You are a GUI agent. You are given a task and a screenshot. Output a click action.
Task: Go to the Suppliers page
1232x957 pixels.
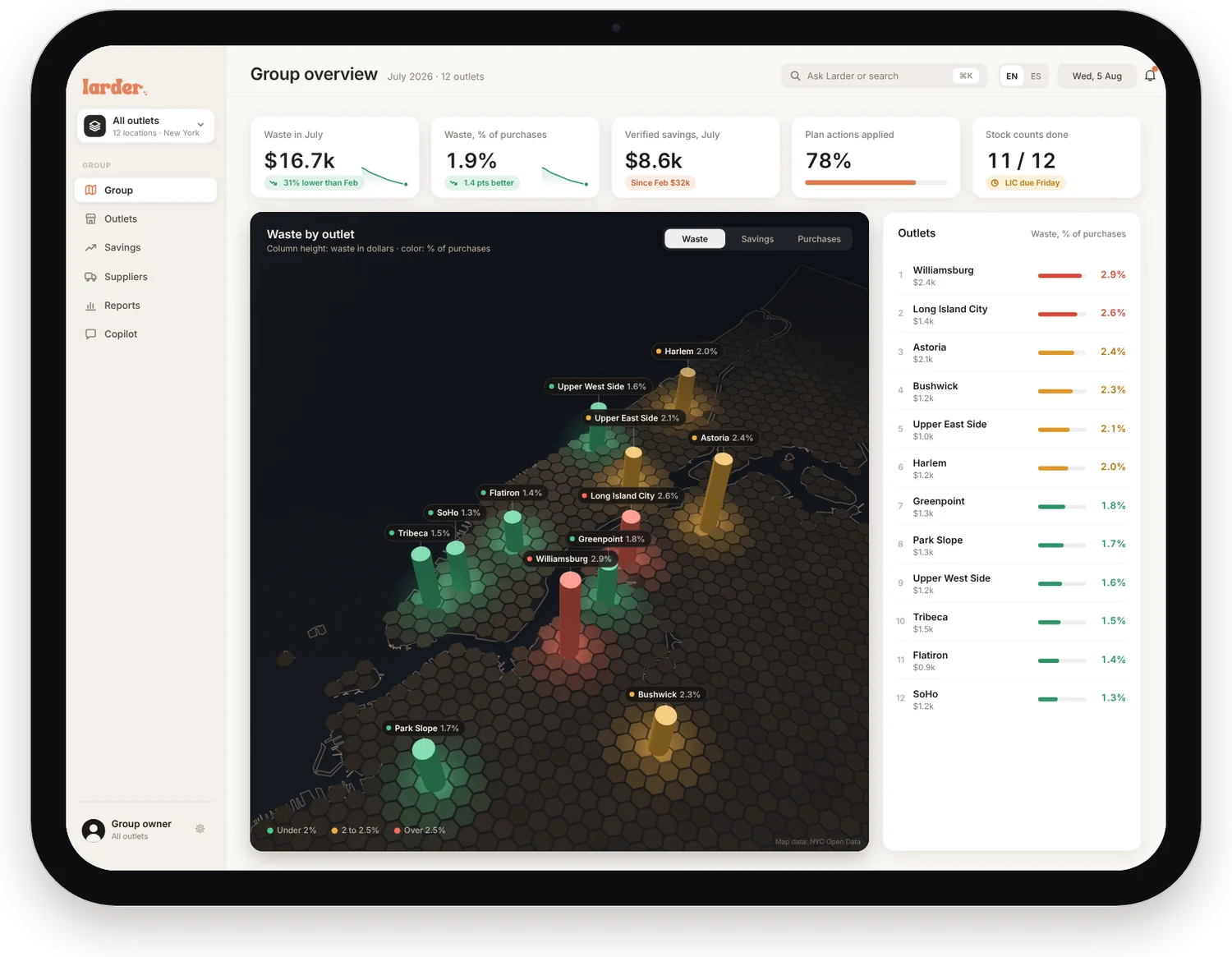coord(145,277)
